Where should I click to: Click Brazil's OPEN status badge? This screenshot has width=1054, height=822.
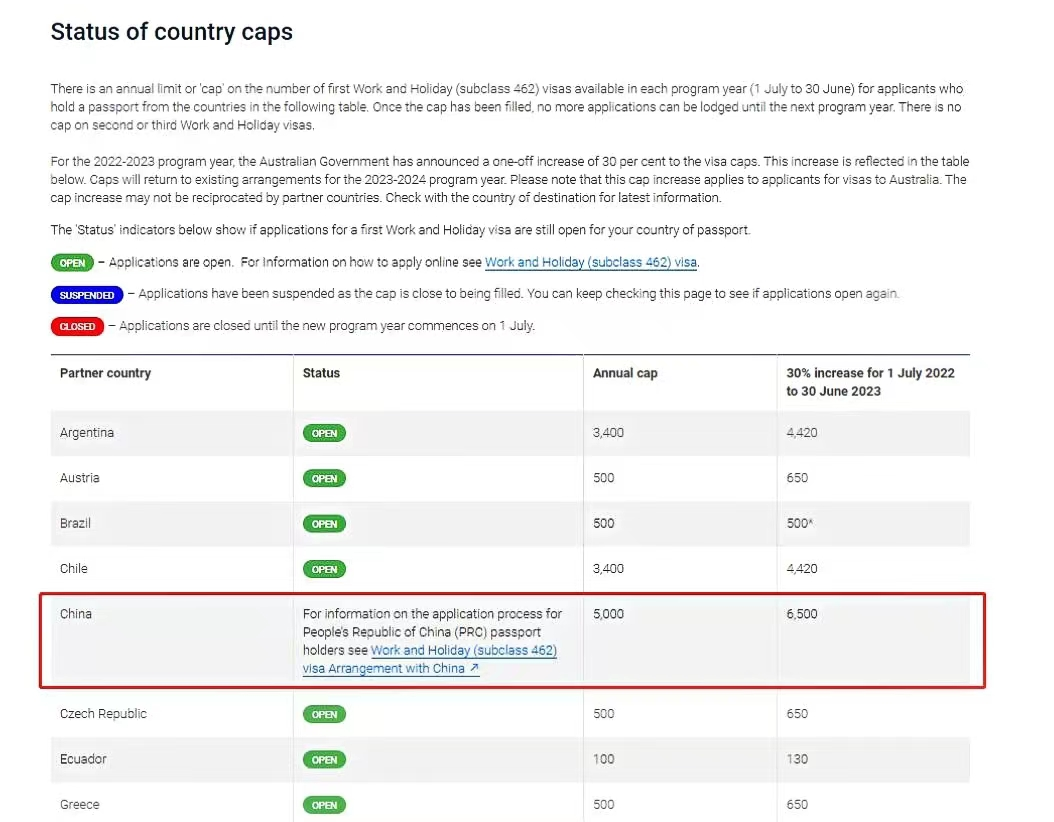point(324,524)
